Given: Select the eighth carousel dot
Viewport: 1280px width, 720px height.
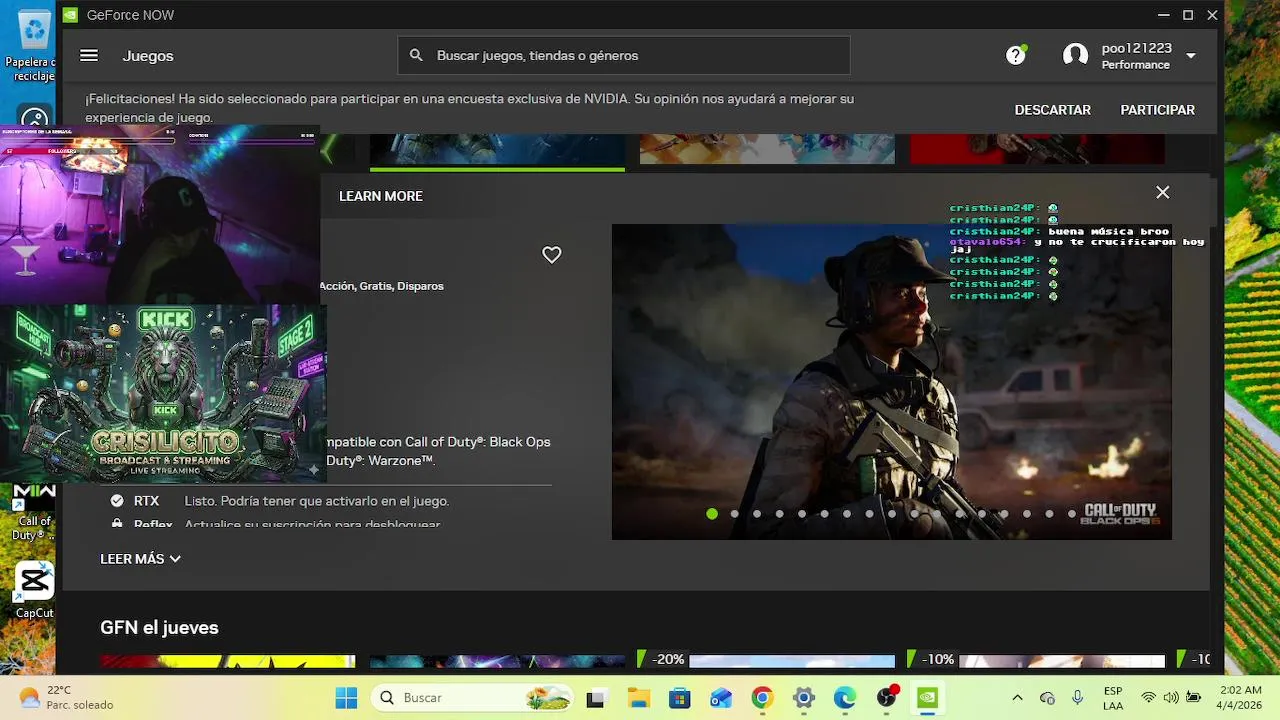Looking at the screenshot, I should tap(869, 514).
